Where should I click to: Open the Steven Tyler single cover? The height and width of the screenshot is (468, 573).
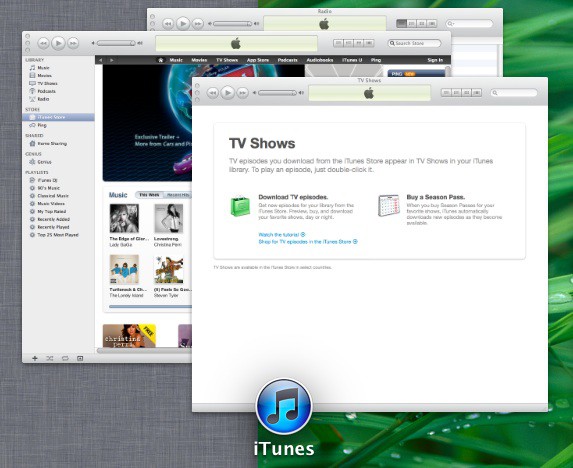pos(169,270)
